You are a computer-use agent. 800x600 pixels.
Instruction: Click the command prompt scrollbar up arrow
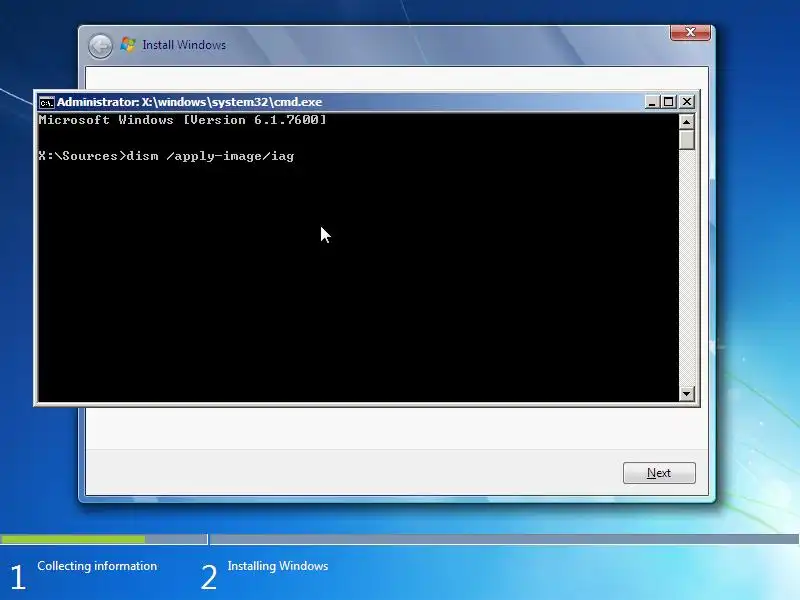point(687,122)
